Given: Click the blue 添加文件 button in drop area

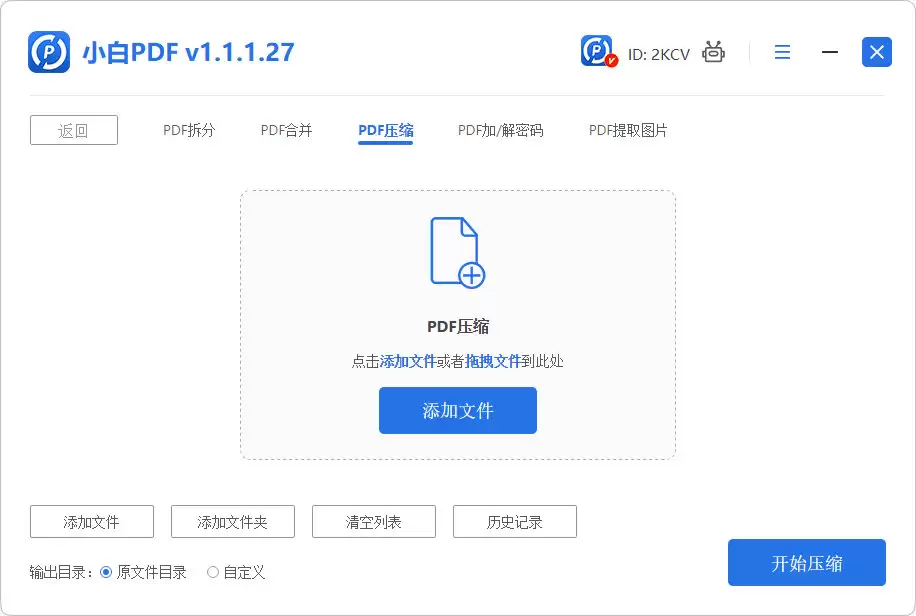Looking at the screenshot, I should [x=458, y=410].
